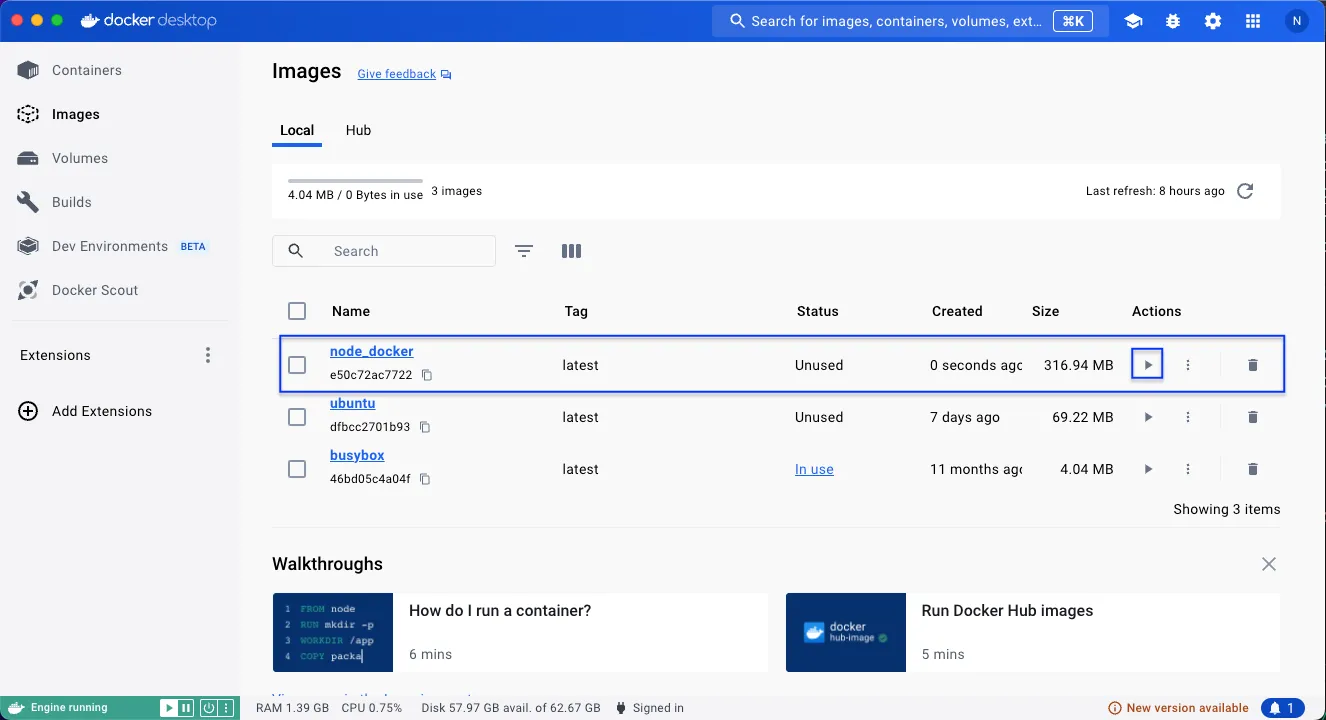
Task: Open more actions for node_docker
Action: [1188, 365]
